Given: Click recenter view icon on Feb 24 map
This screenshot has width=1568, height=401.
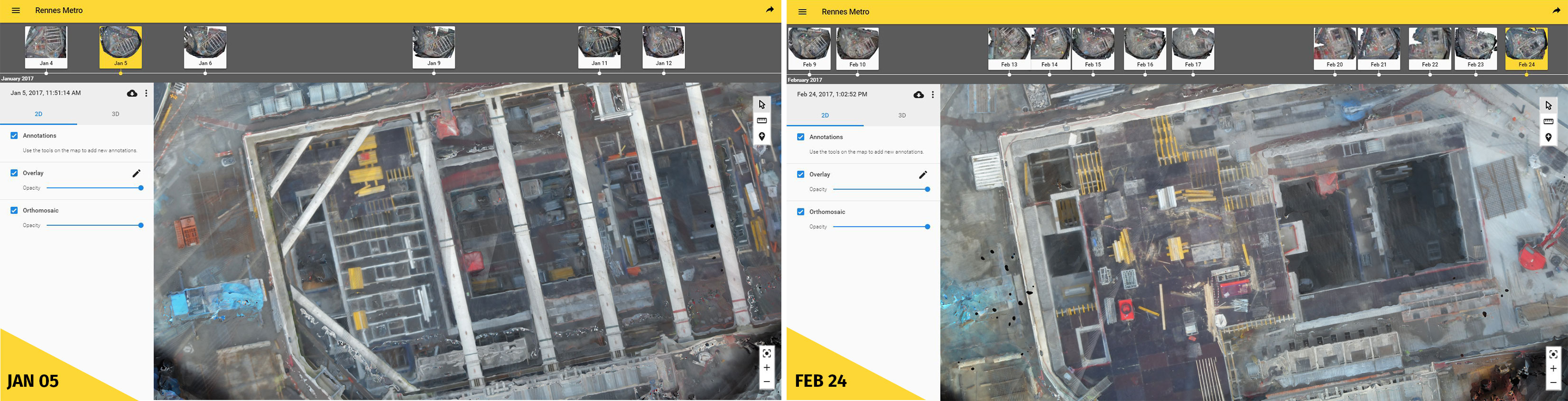Looking at the screenshot, I should point(1553,354).
